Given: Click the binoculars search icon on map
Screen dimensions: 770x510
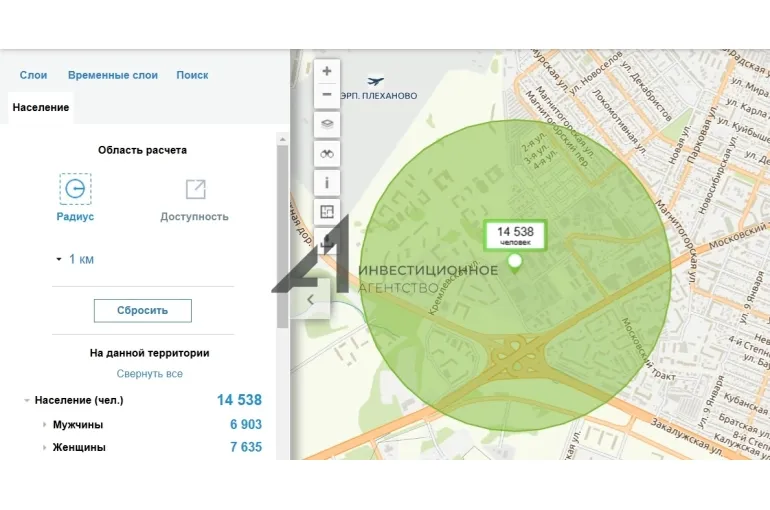Looking at the screenshot, I should [x=327, y=154].
